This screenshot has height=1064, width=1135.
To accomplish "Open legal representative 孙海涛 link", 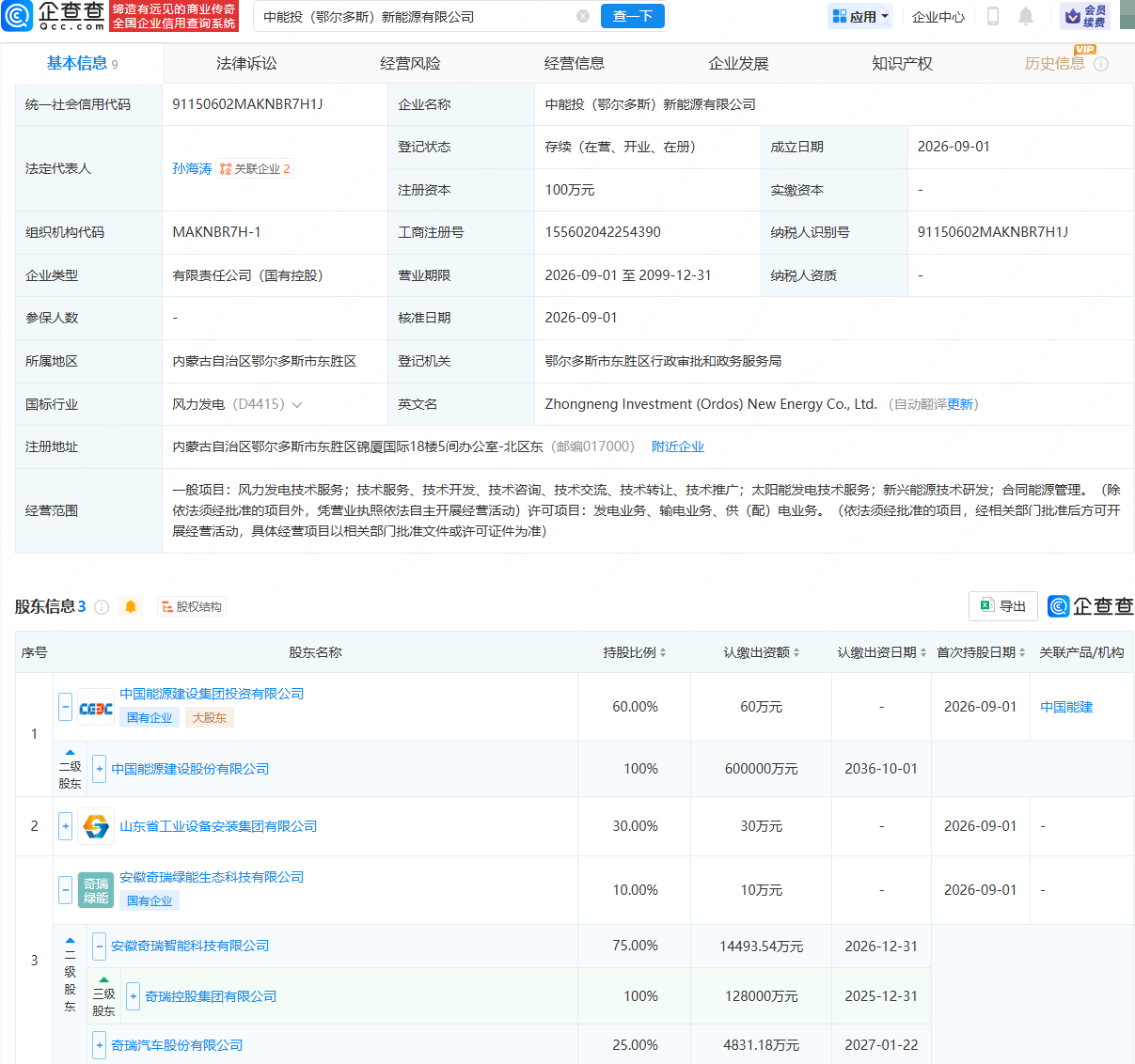I will click(x=192, y=169).
